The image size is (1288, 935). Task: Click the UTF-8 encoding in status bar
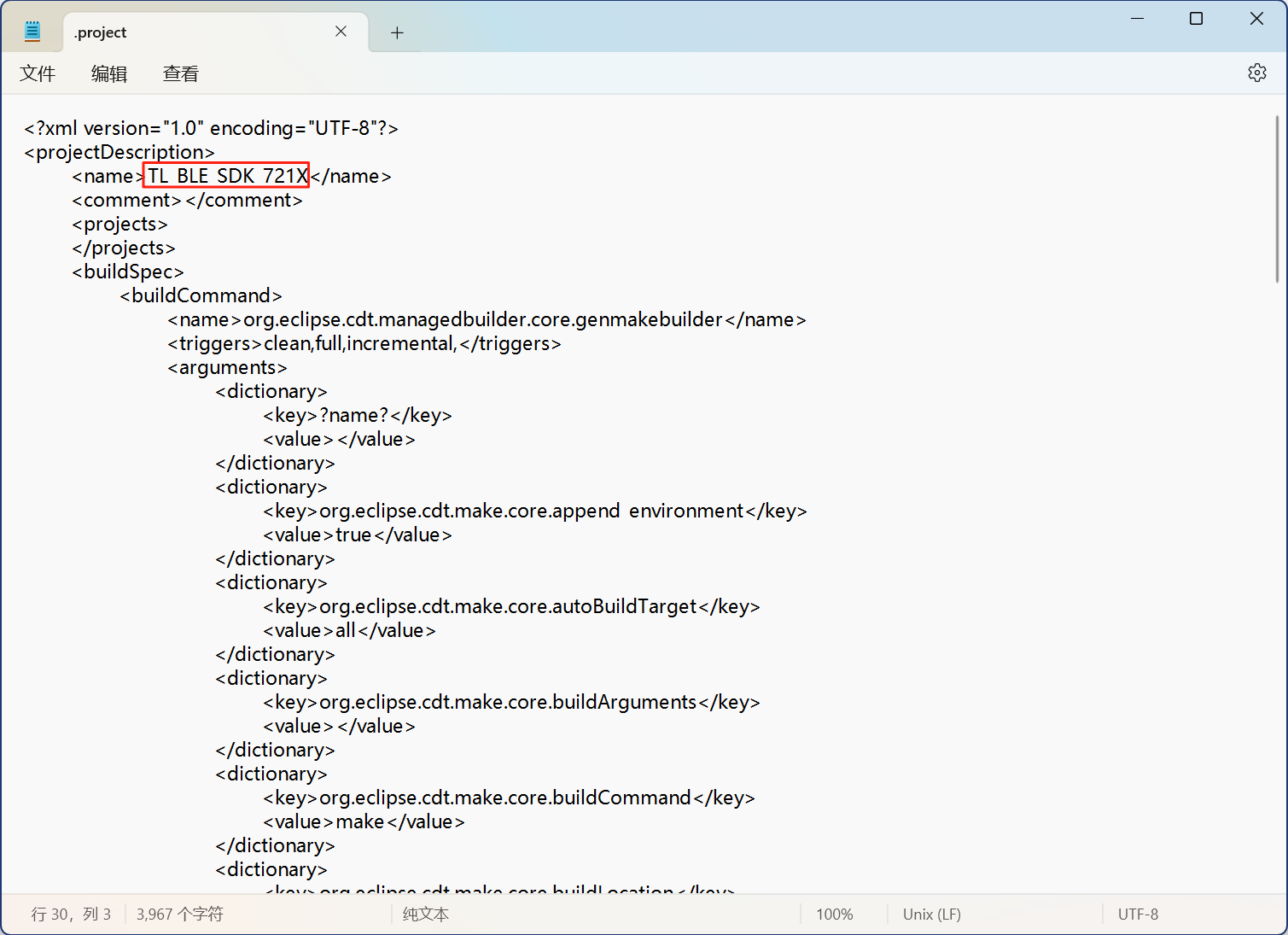1138,915
